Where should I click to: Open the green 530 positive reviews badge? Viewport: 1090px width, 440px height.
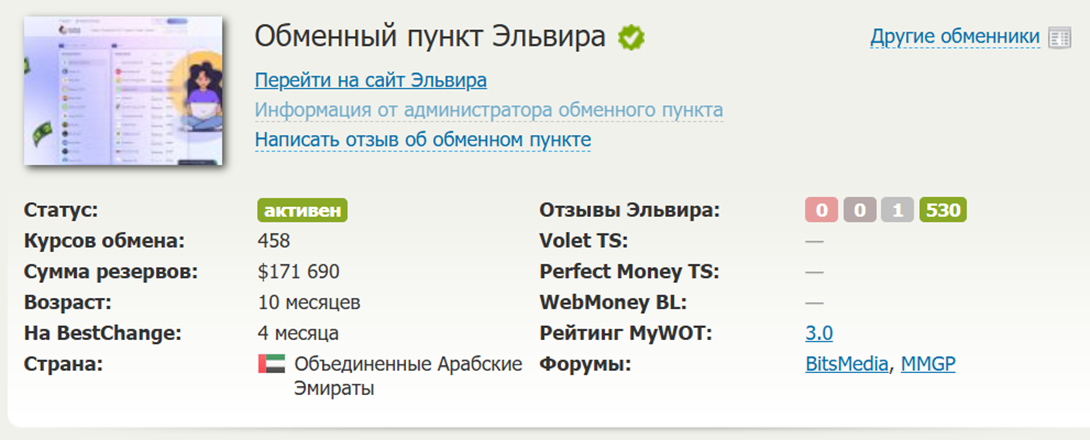942,211
